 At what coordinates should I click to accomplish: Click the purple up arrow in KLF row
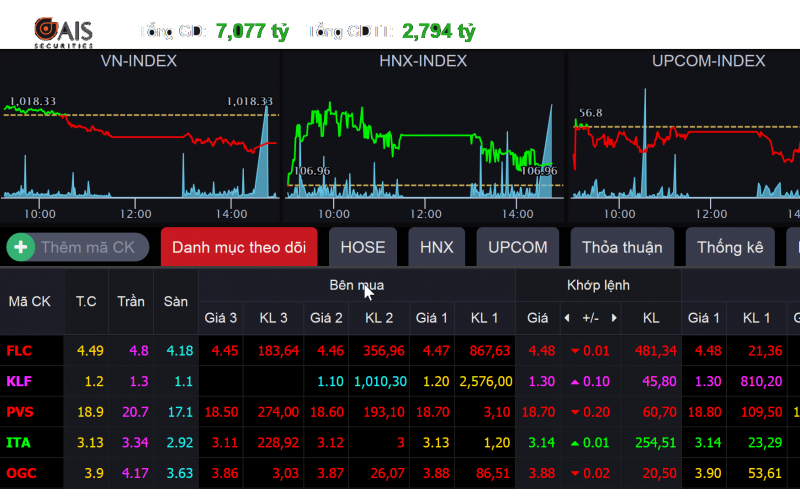(x=575, y=381)
